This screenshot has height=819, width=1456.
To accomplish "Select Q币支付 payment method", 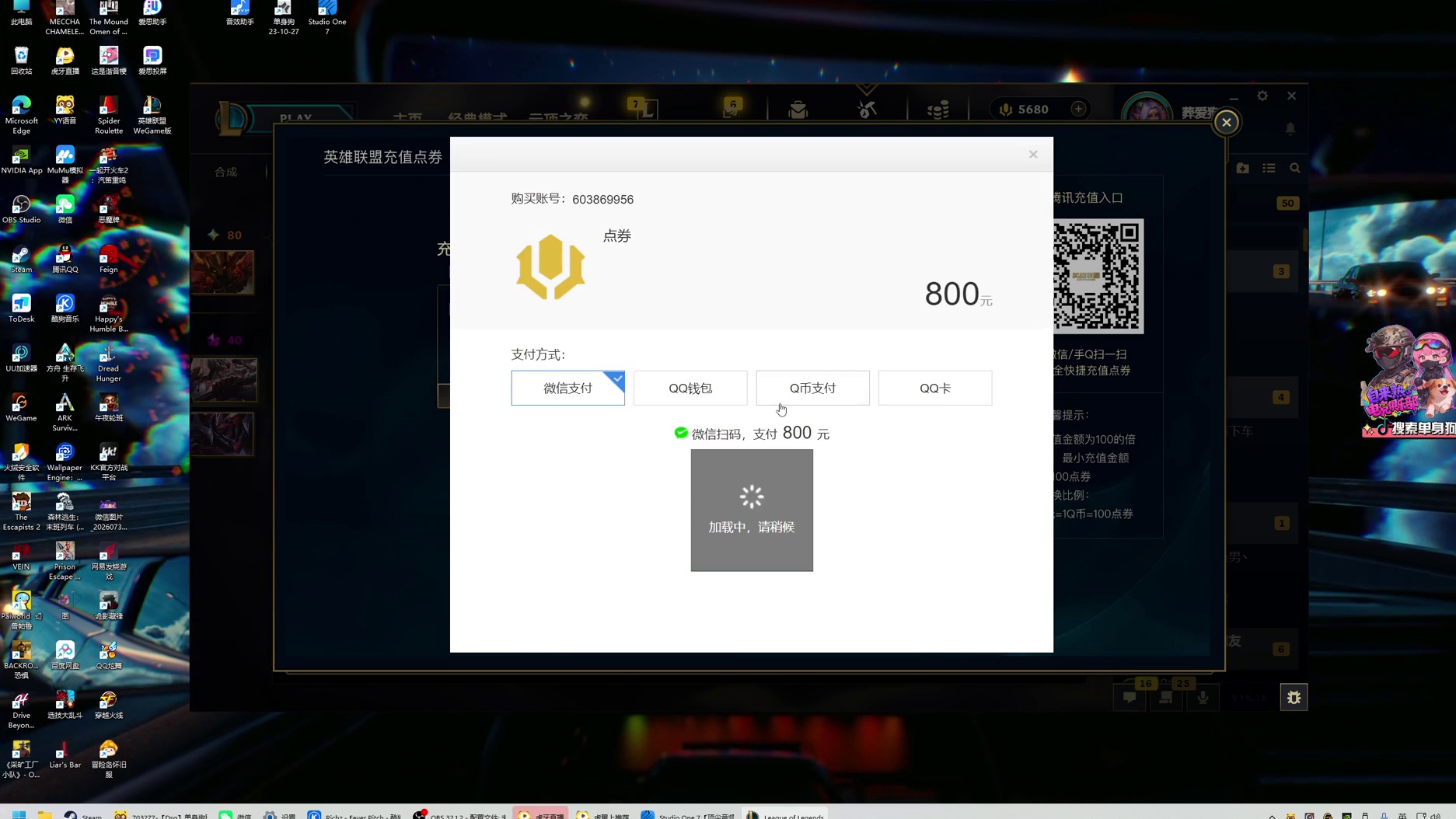I will (x=812, y=388).
